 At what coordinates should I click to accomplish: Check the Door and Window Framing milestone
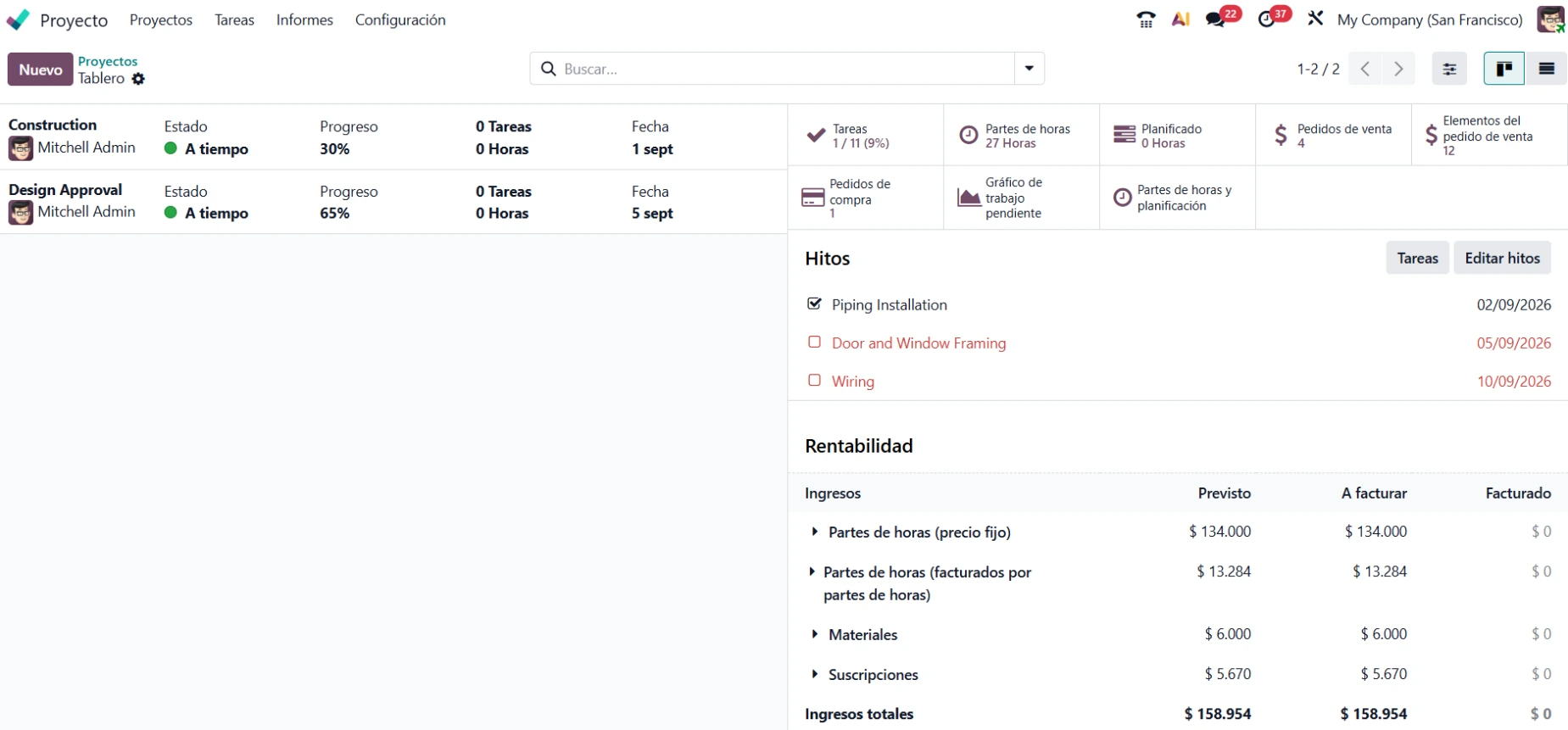[815, 342]
